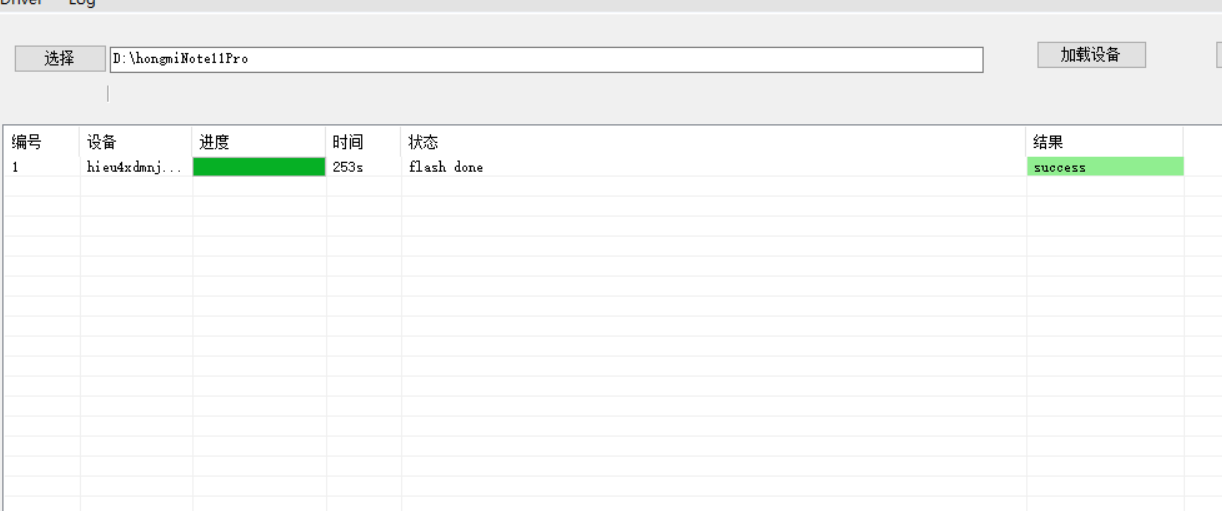
Task: Open the Log menu
Action: (82, 3)
